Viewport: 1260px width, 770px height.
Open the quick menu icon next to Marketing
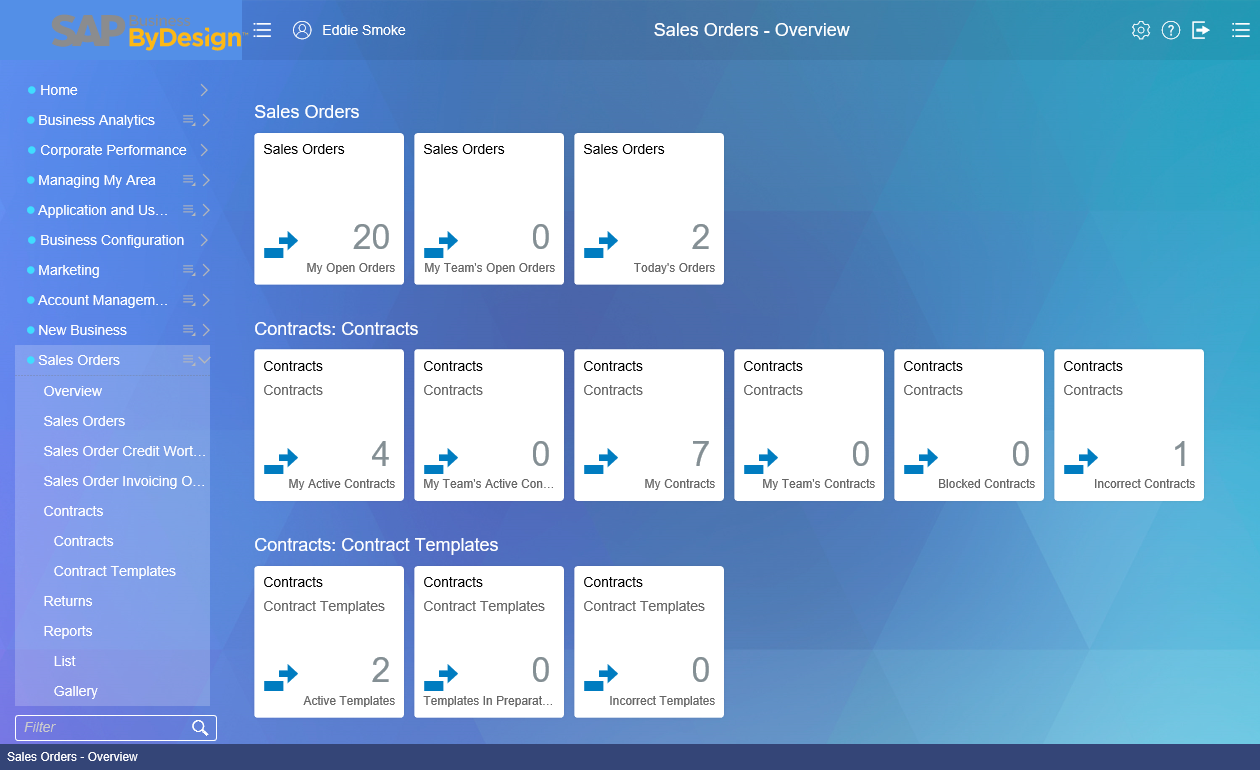coord(189,270)
